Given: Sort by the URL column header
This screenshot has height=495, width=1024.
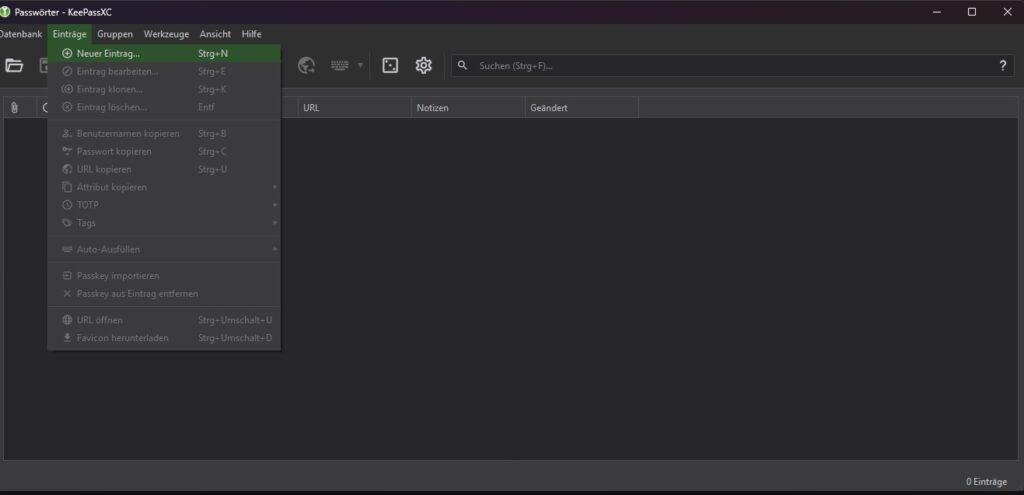Looking at the screenshot, I should [x=355, y=108].
